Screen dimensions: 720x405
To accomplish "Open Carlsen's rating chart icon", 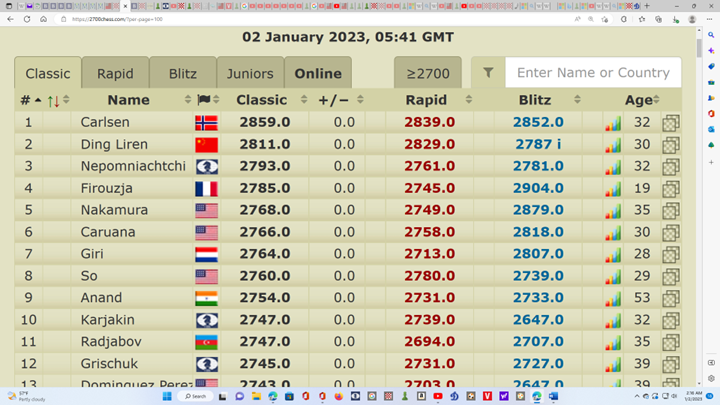I will coord(612,123).
